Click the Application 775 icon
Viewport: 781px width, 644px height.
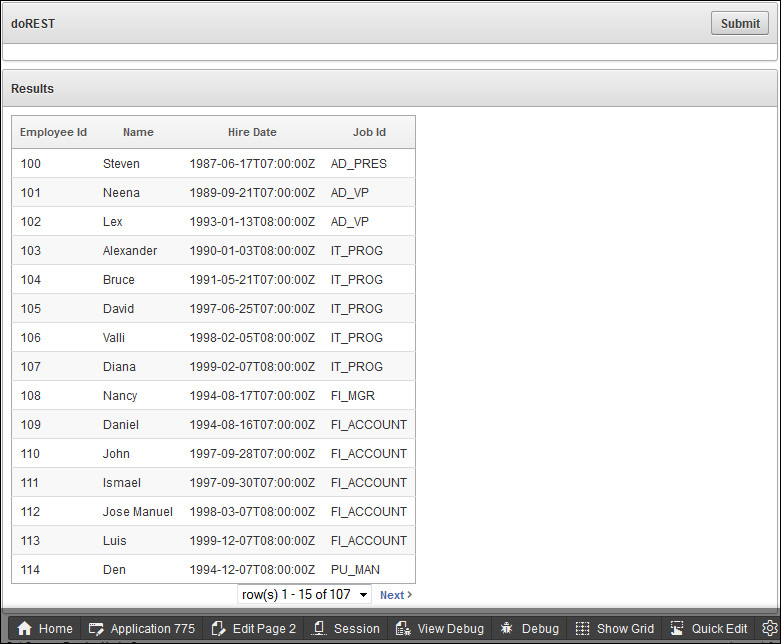coord(96,629)
